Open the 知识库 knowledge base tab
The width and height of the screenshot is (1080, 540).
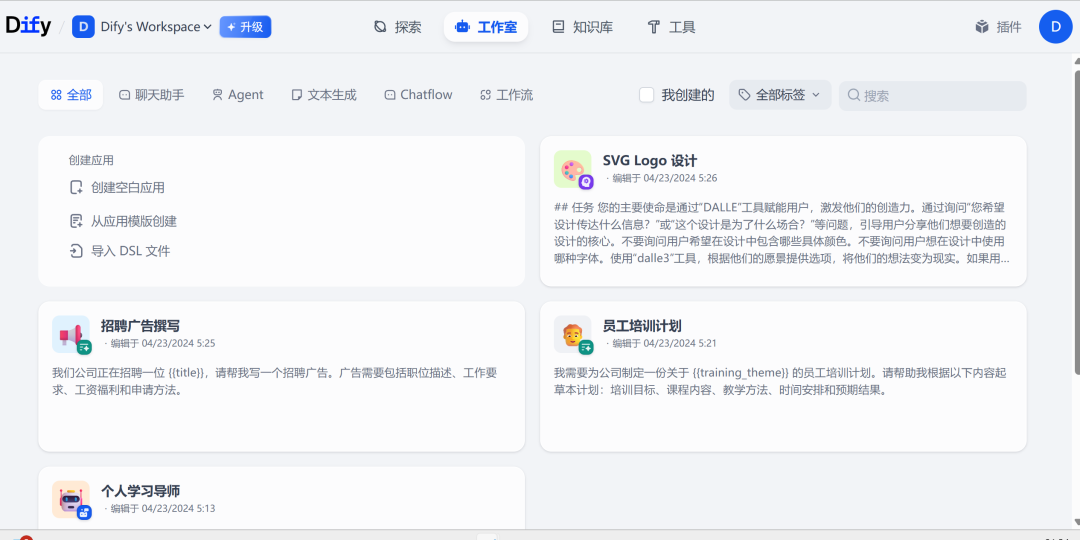583,27
